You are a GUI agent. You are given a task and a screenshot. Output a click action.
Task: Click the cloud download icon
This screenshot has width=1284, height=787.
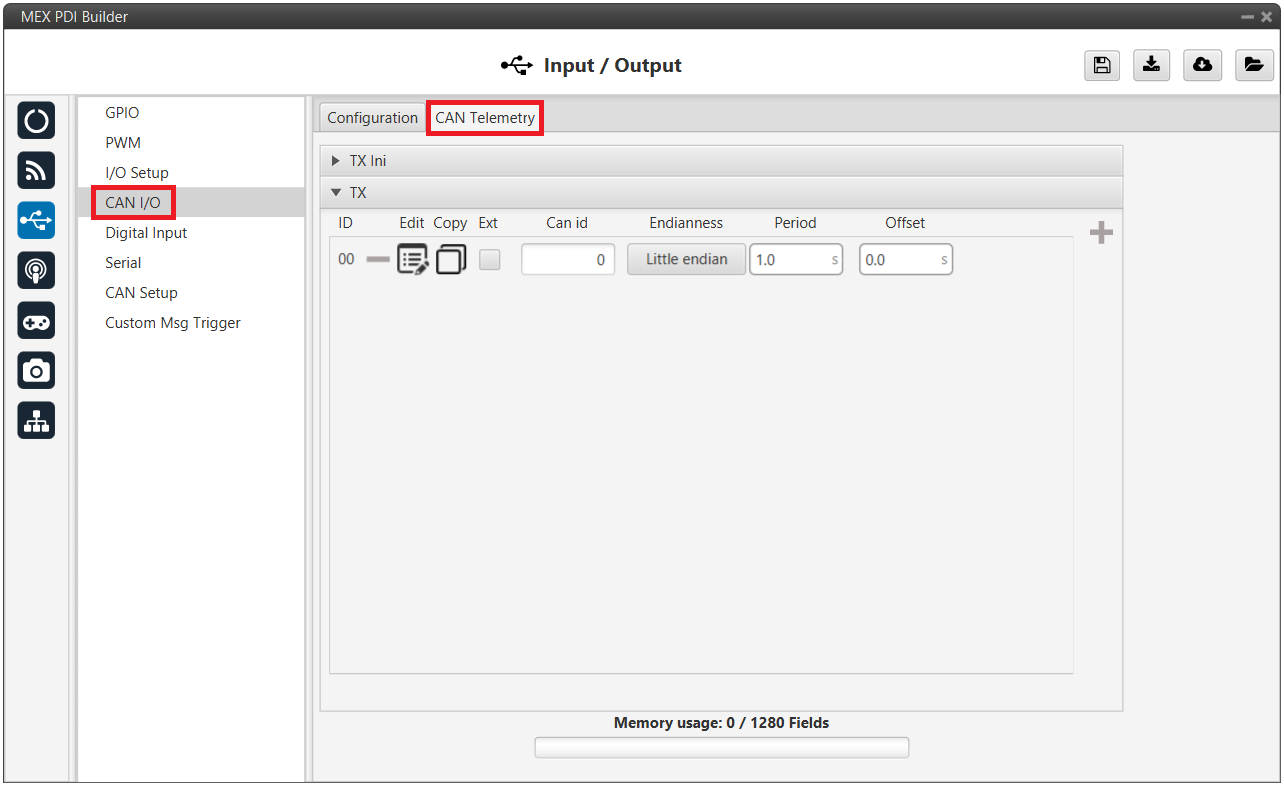click(x=1202, y=65)
